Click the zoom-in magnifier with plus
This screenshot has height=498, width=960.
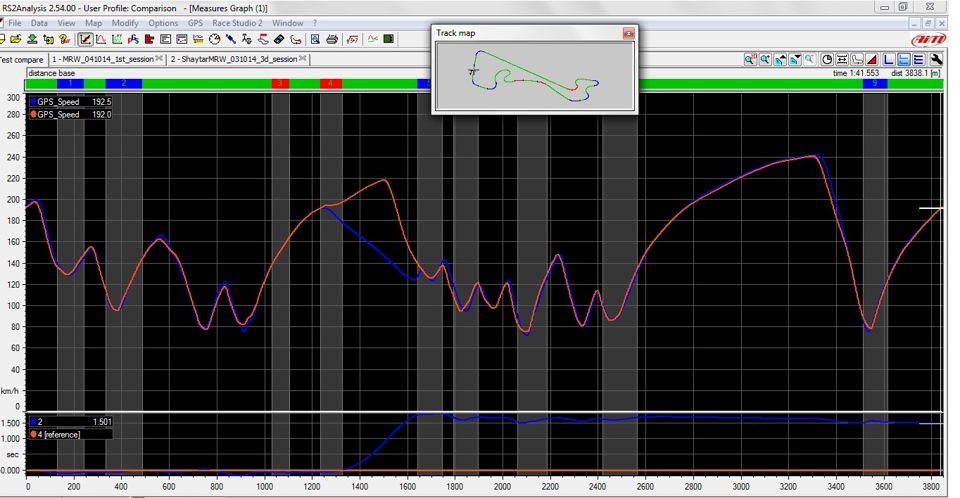(x=765, y=59)
